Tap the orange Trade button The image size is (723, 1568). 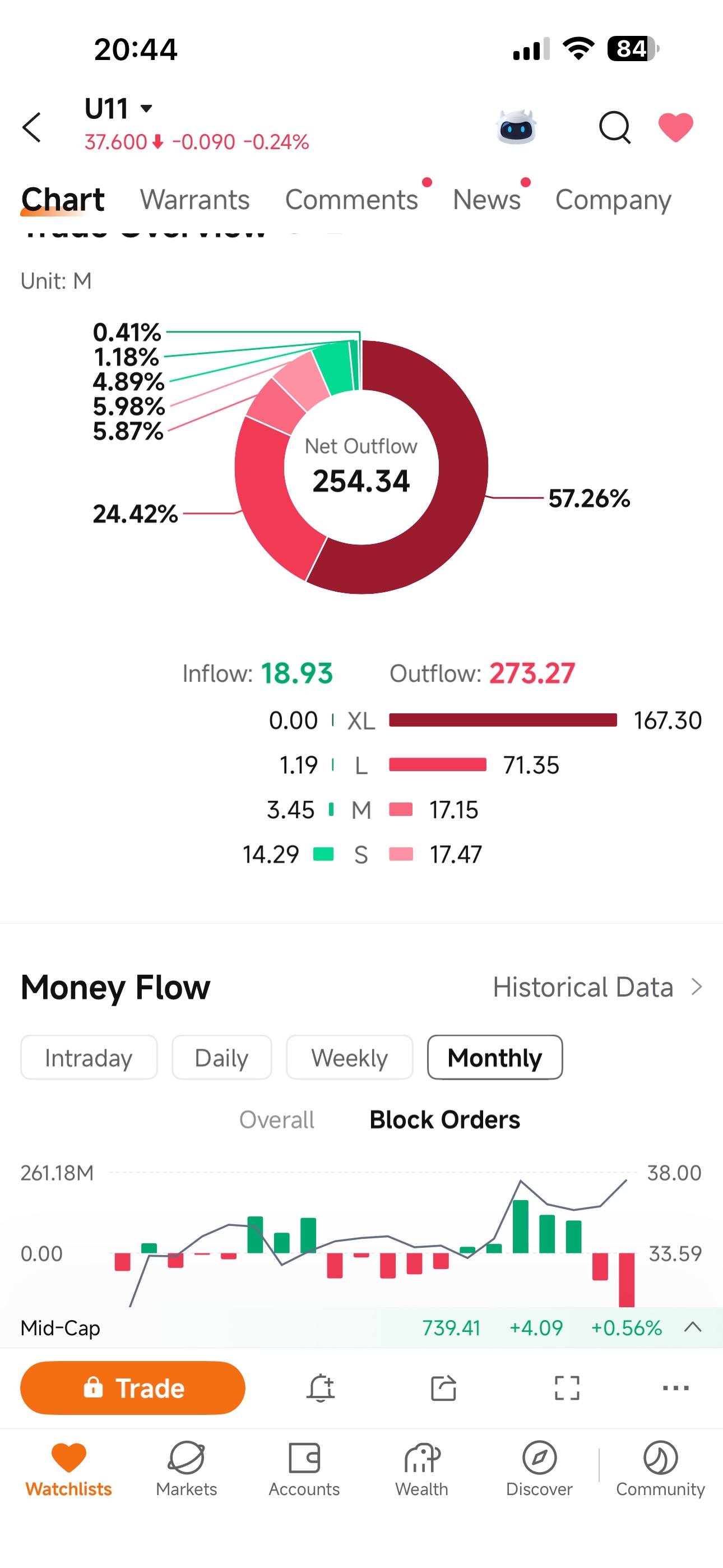(x=133, y=1388)
